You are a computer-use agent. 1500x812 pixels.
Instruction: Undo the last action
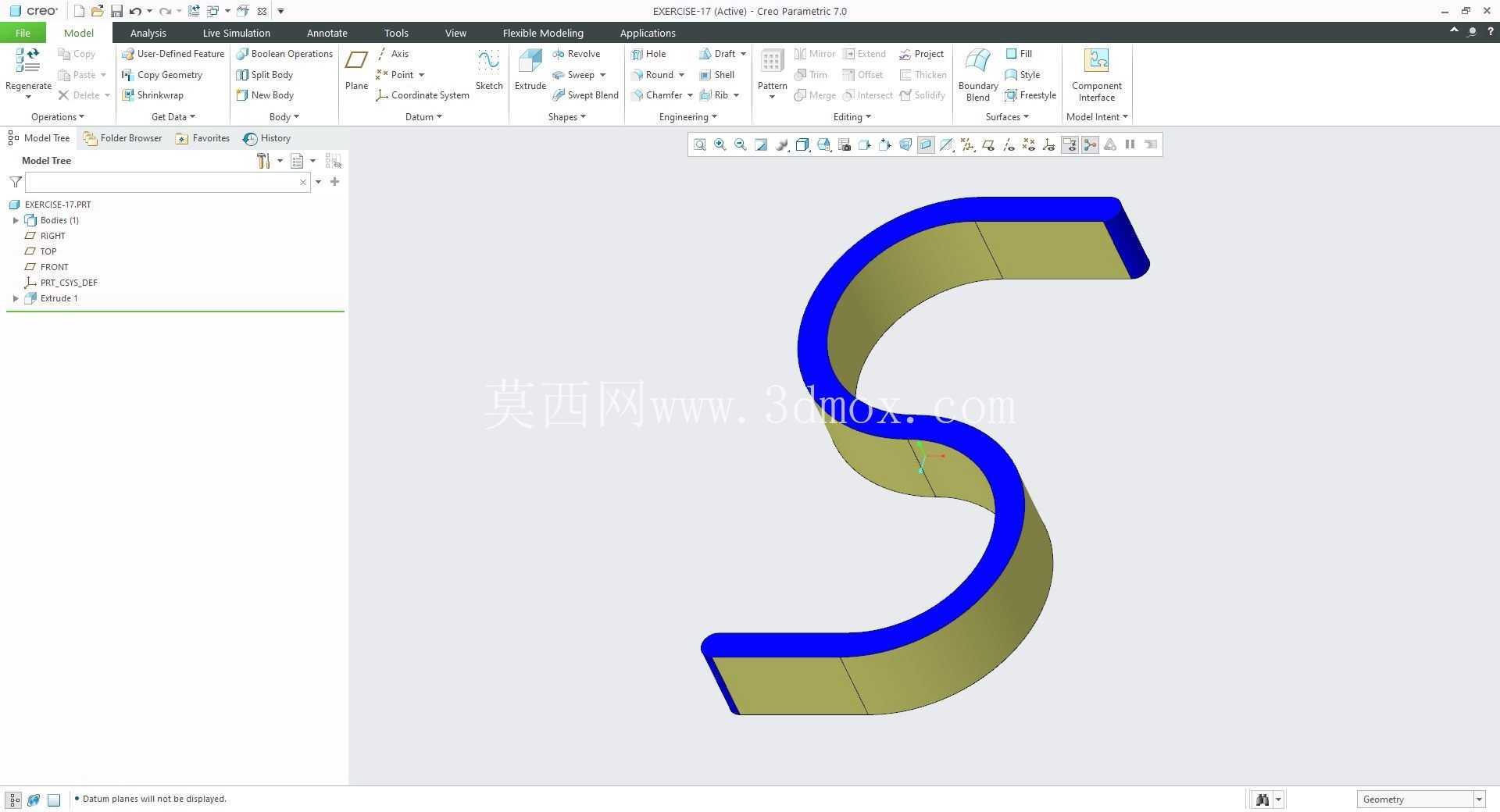click(x=135, y=11)
